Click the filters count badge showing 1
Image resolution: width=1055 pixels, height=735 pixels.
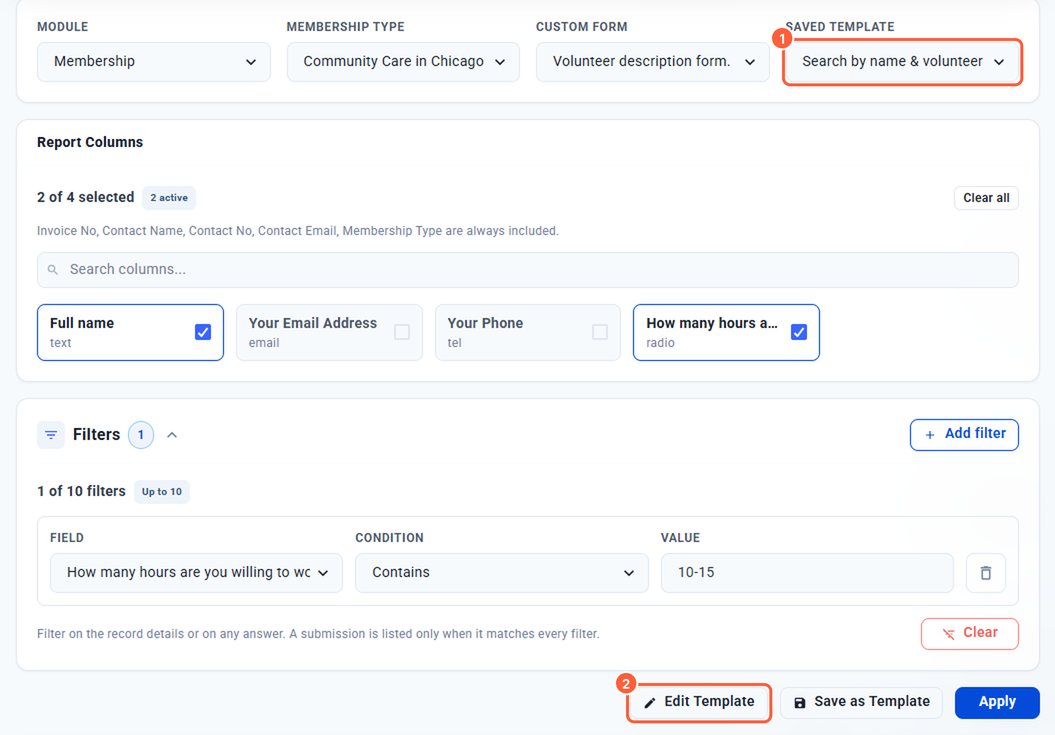(x=141, y=435)
